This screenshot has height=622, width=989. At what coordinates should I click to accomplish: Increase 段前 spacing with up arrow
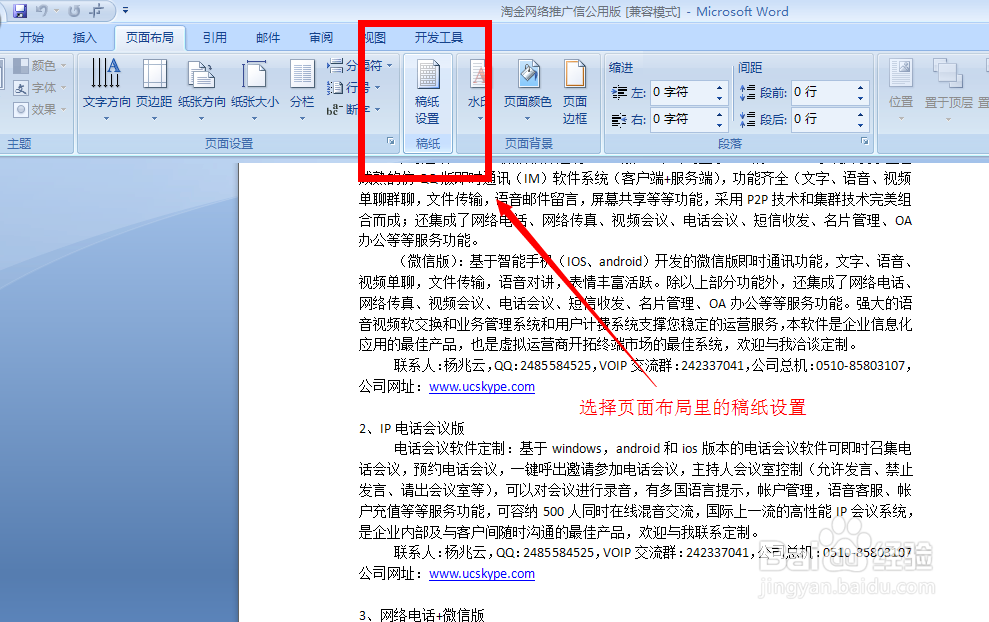tap(860, 88)
